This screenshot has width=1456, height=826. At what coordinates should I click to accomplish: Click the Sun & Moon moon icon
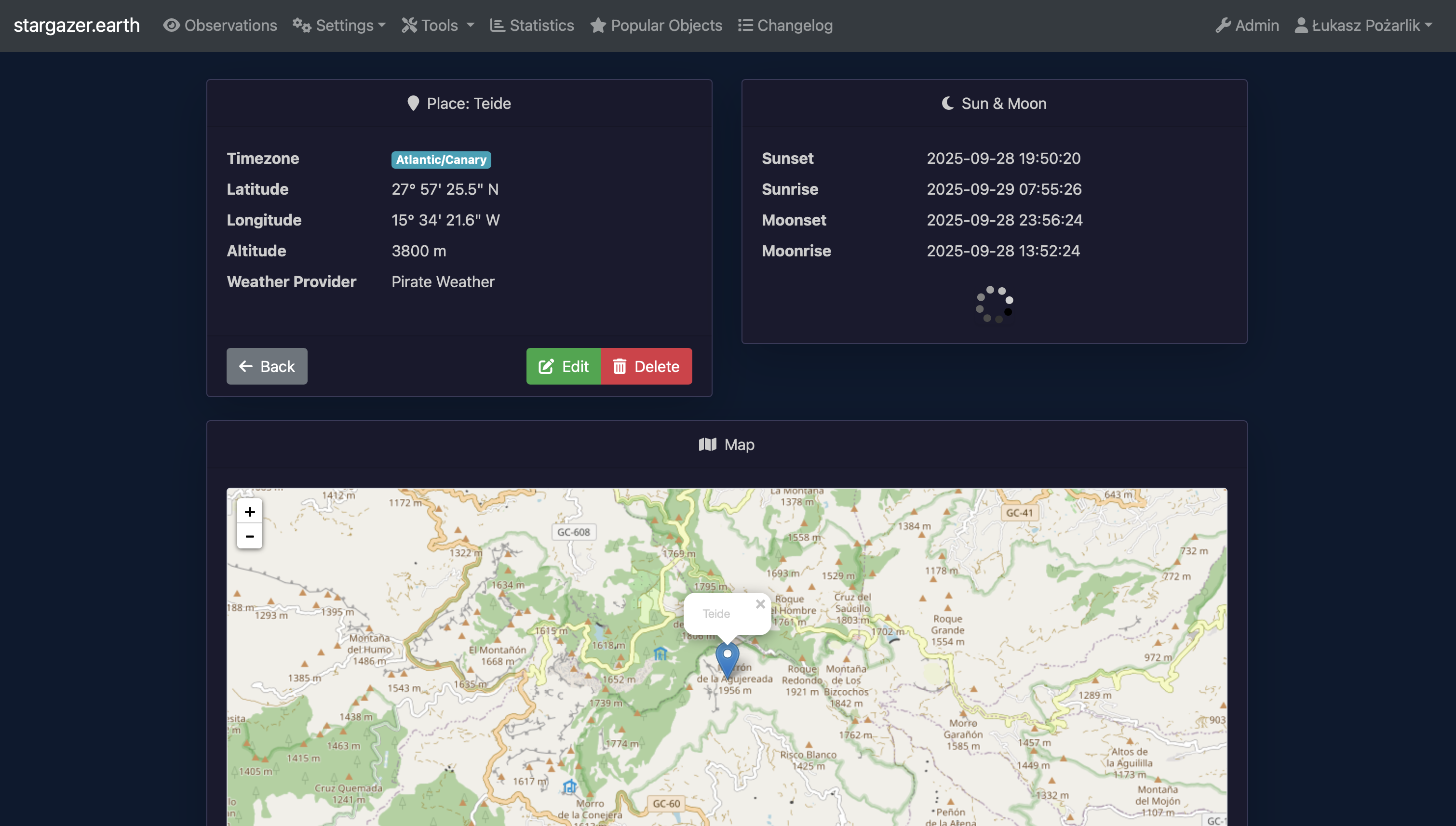tap(947, 103)
